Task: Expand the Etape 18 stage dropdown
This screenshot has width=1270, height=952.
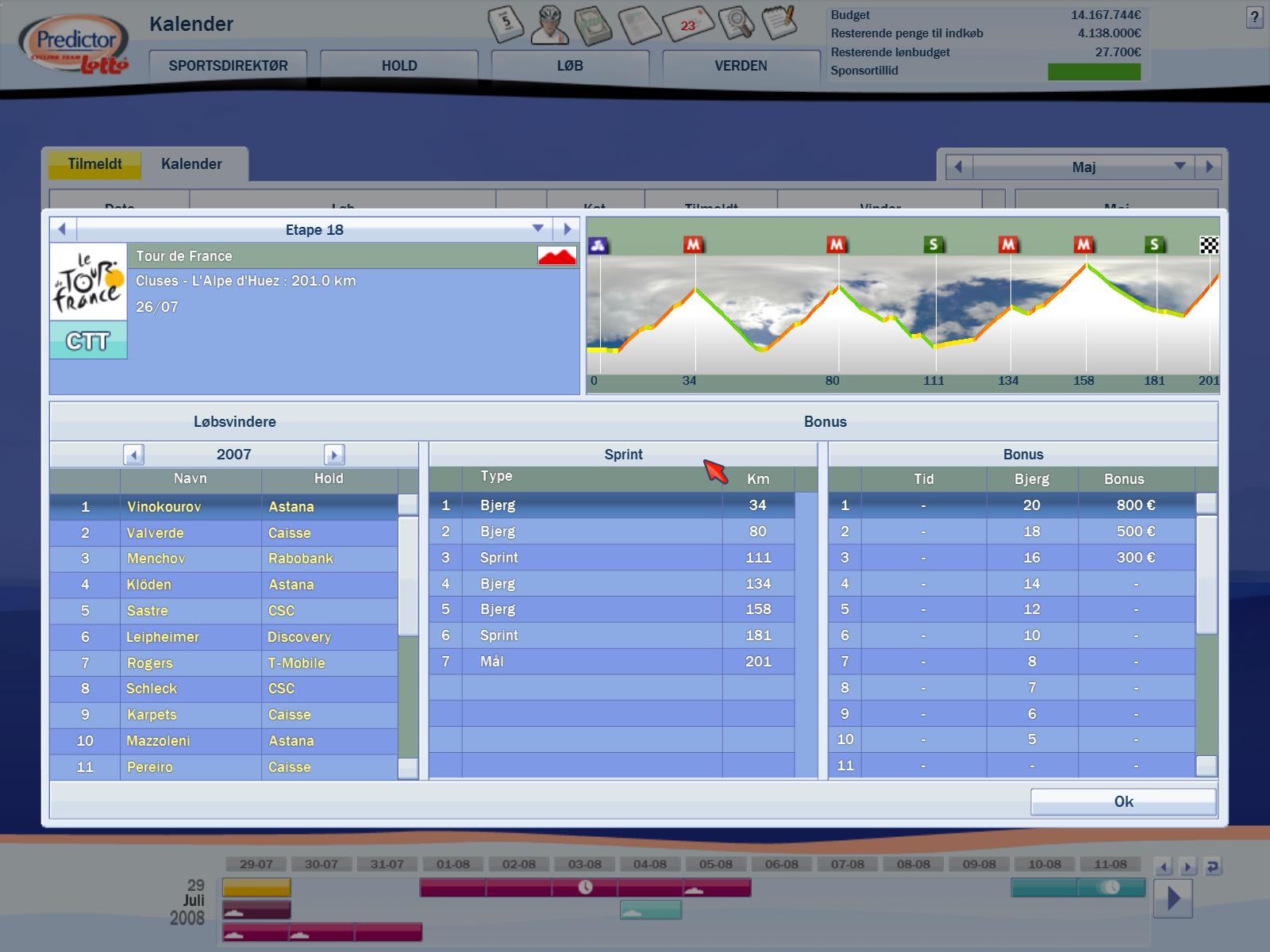Action: 537,229
